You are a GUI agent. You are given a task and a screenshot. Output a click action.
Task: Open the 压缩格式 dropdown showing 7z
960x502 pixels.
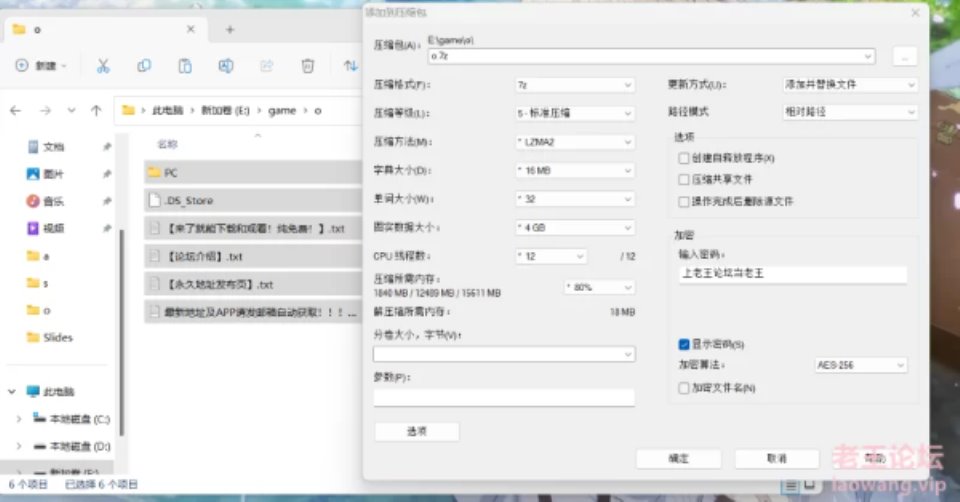(574, 85)
